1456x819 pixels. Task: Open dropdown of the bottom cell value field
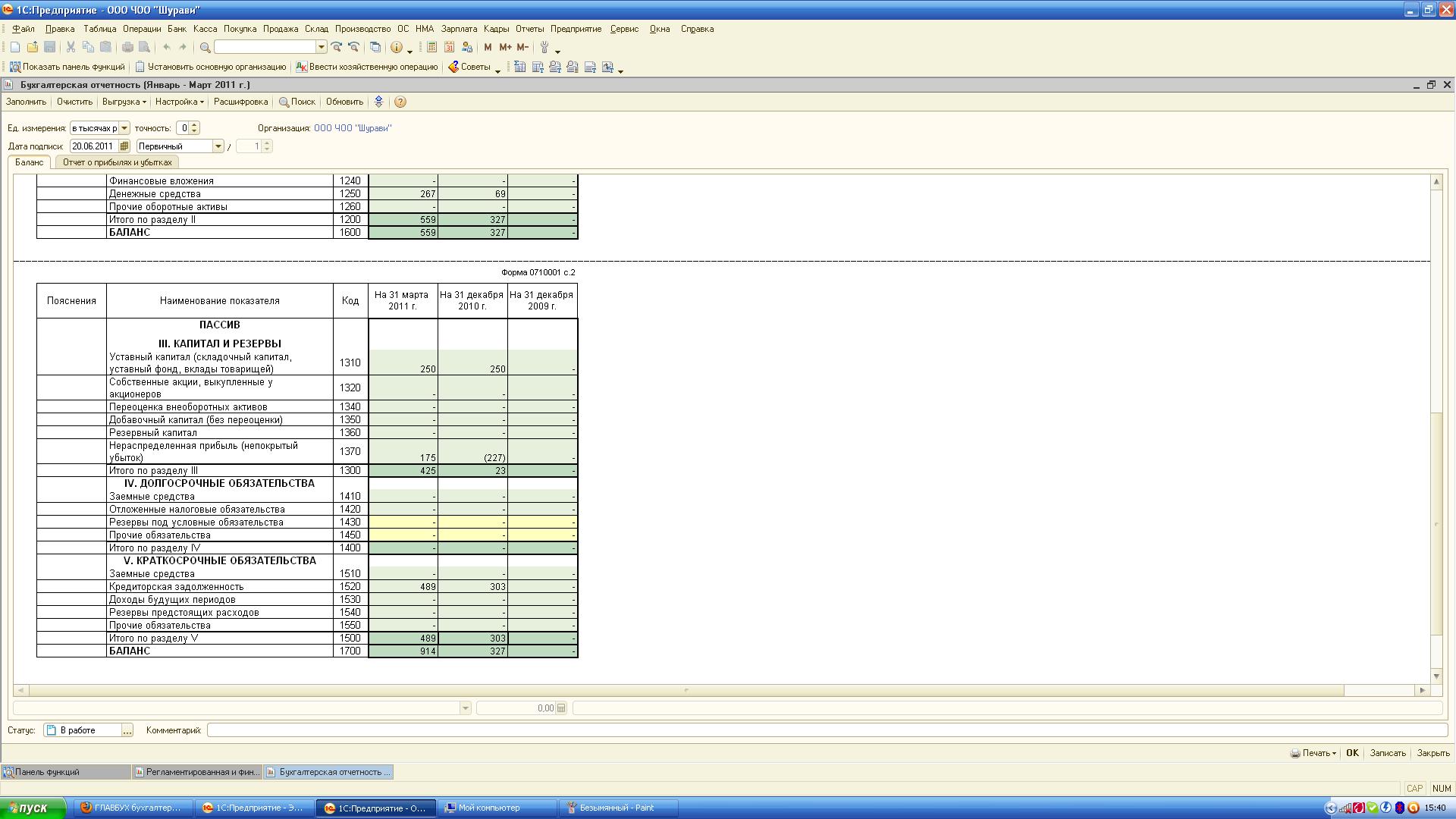[466, 708]
